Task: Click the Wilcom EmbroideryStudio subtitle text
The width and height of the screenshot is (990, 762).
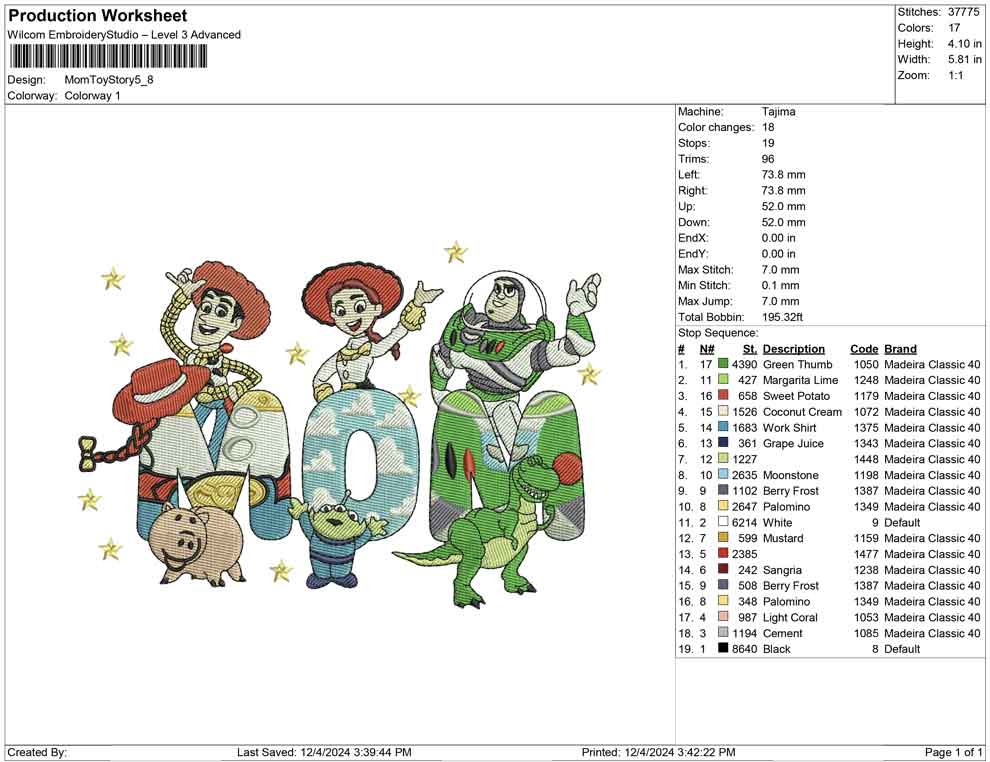Action: pos(124,35)
